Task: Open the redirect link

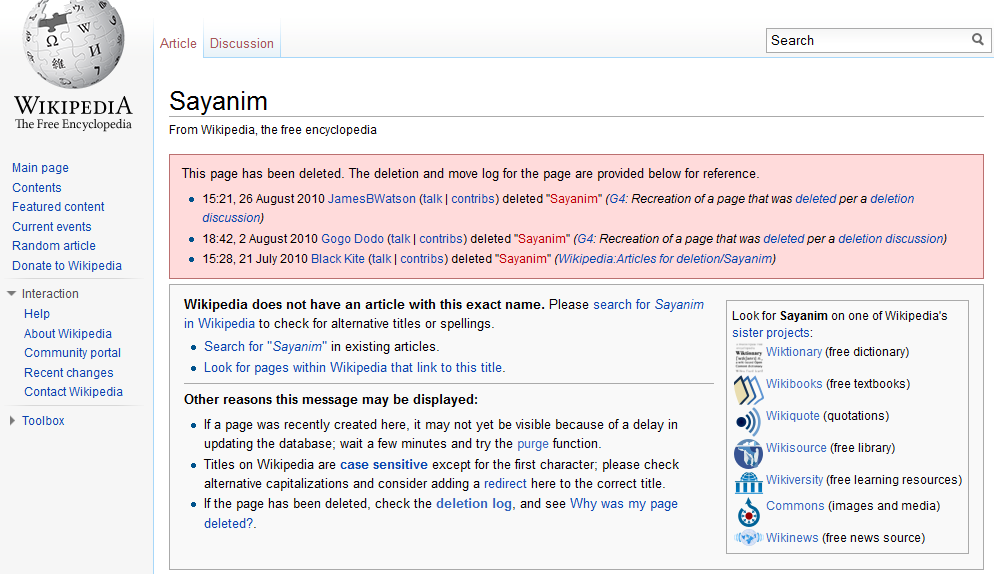Action: 505,483
